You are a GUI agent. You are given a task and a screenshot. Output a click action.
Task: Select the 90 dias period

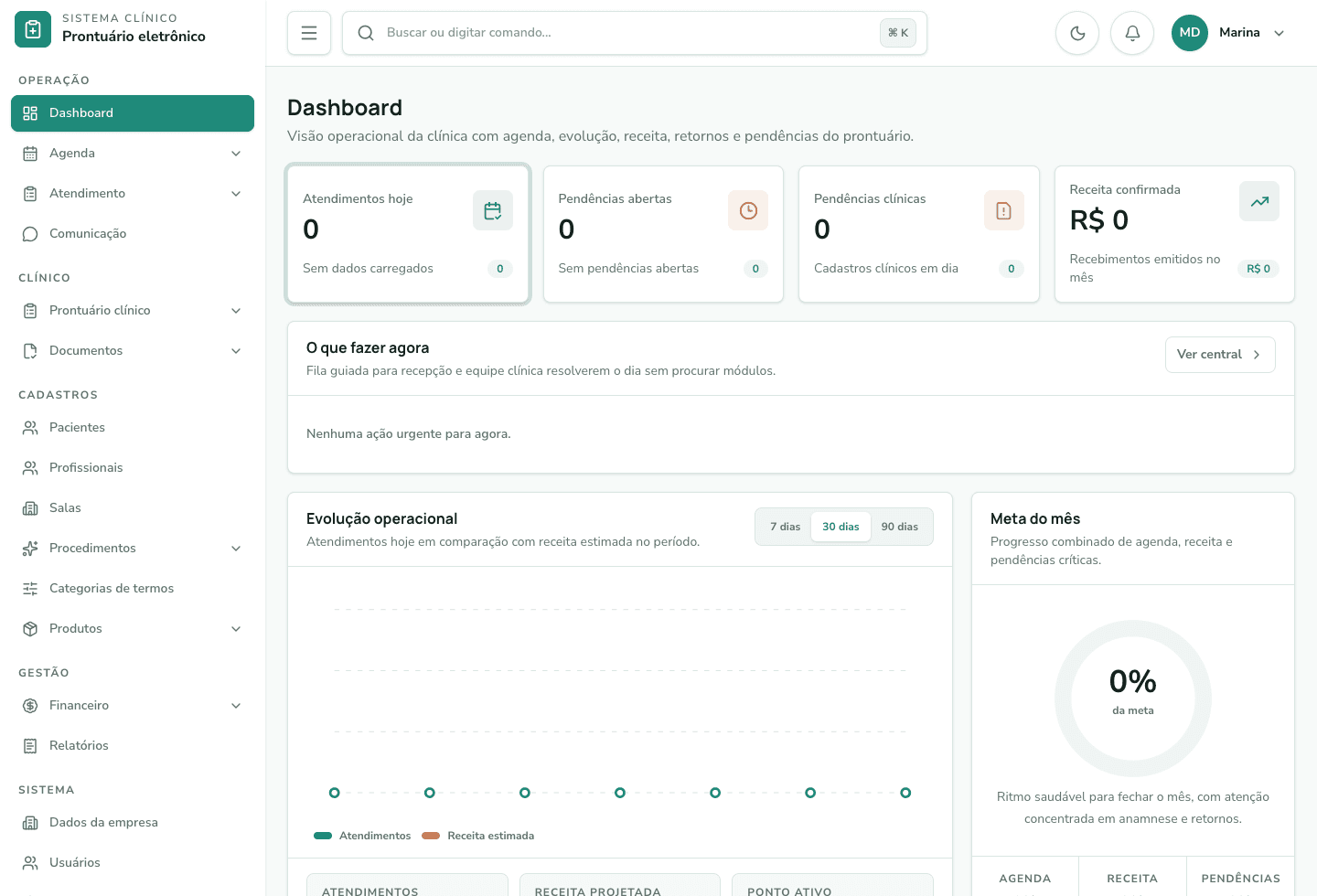click(x=900, y=527)
